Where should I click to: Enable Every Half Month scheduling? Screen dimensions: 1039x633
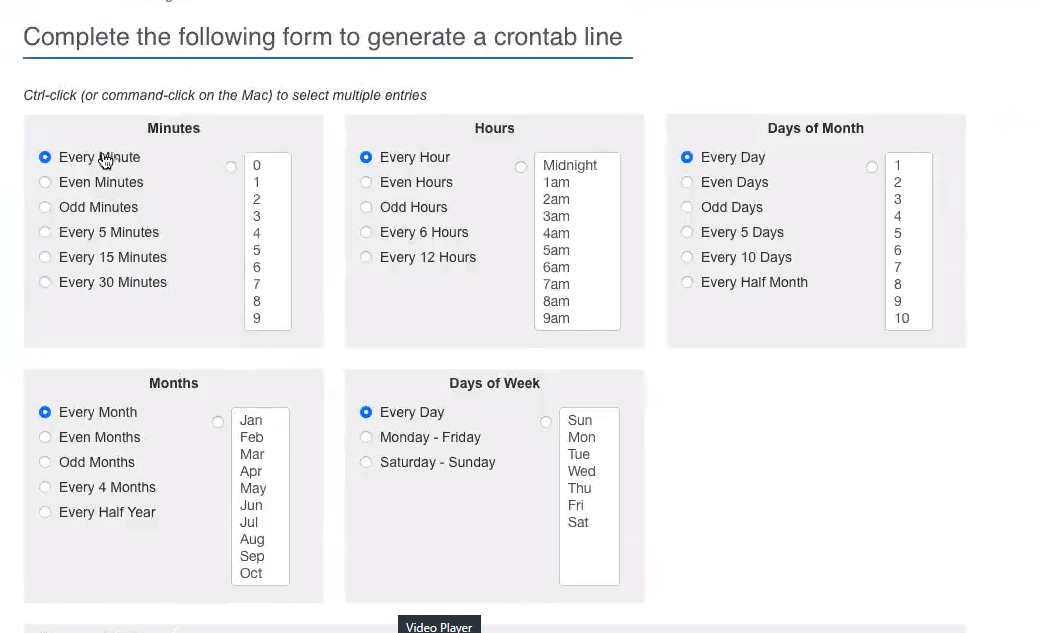coord(687,282)
